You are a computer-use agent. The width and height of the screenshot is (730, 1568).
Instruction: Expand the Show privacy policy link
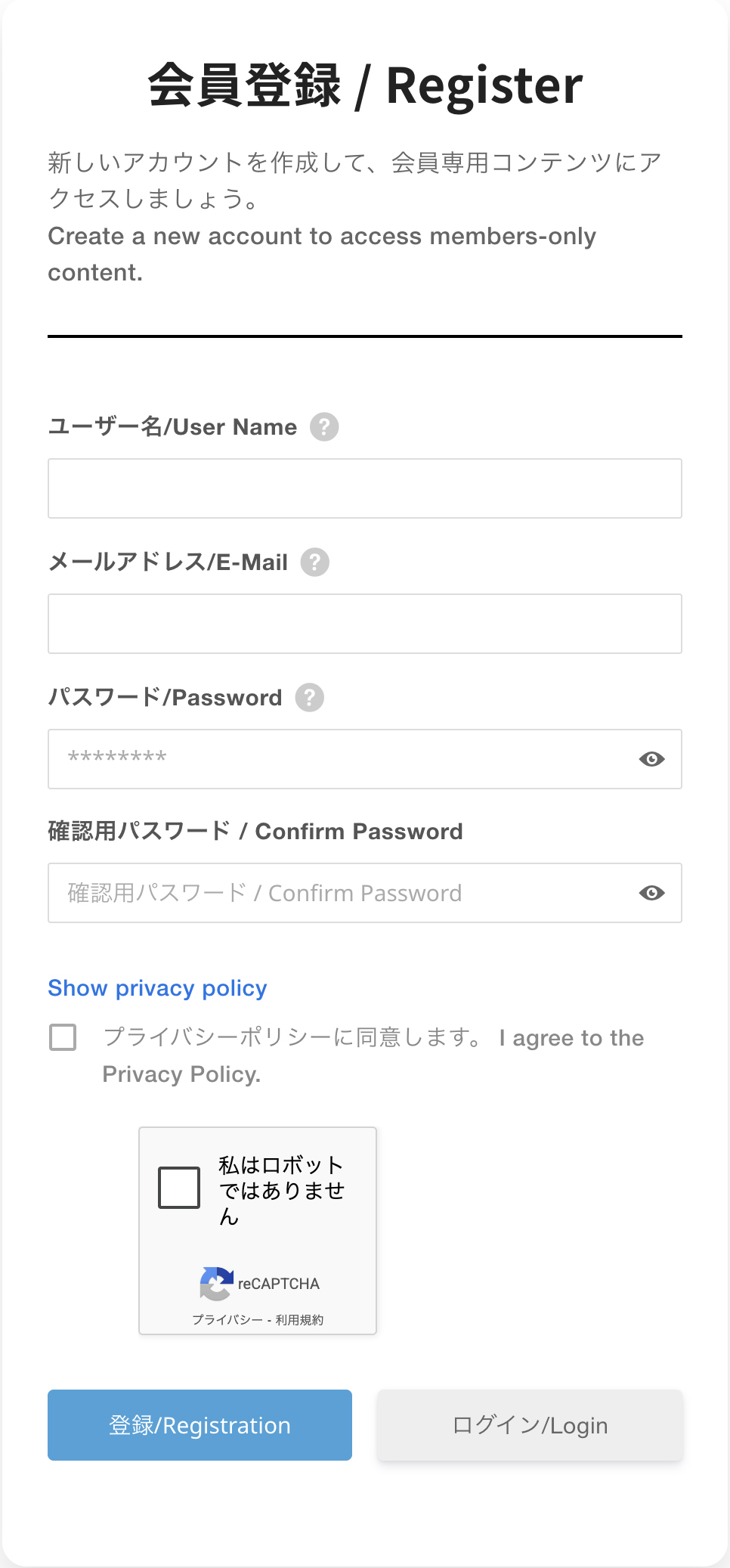coord(157,988)
